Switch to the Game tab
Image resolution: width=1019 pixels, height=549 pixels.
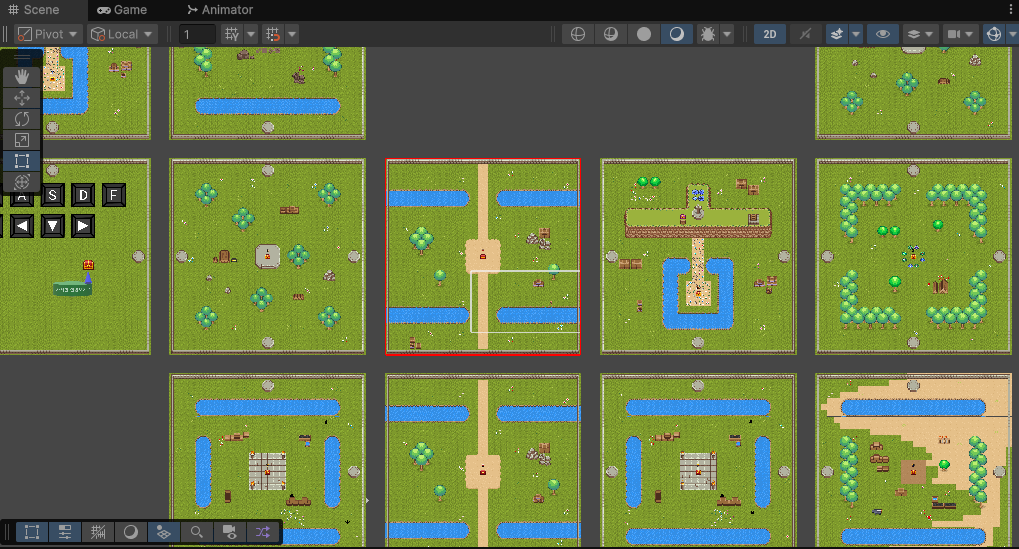pos(122,10)
